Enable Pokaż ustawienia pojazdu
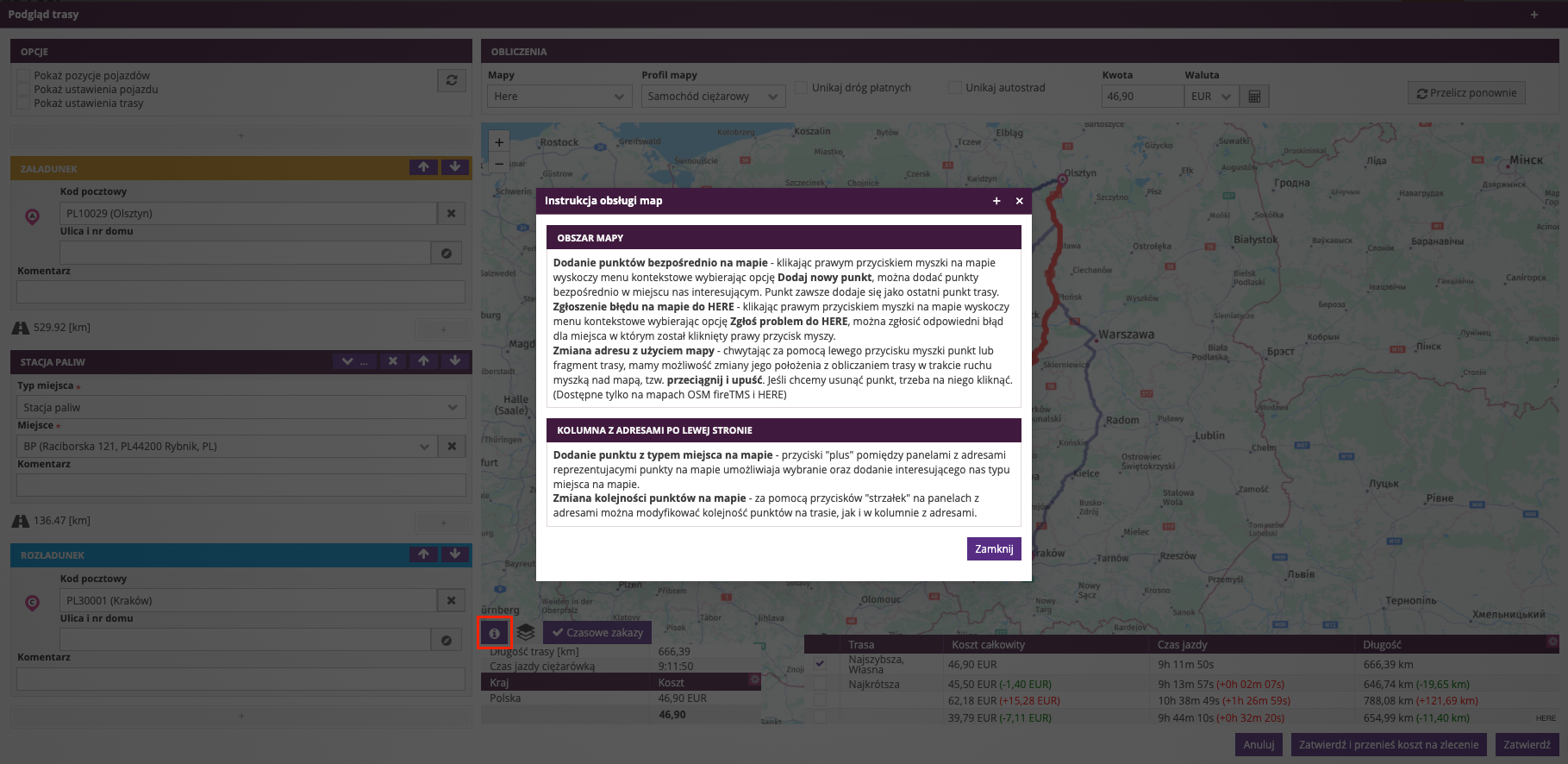Screen dimensions: 1568x764 coord(23,90)
